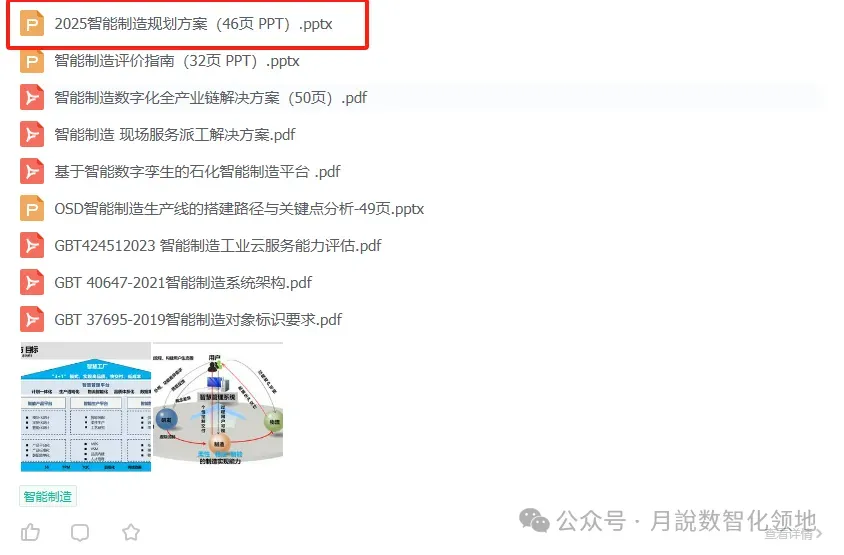The width and height of the screenshot is (844, 555).
Task: Open GBT424512023 智能制造工业云服务能力评估.pdf
Action: coord(218,245)
